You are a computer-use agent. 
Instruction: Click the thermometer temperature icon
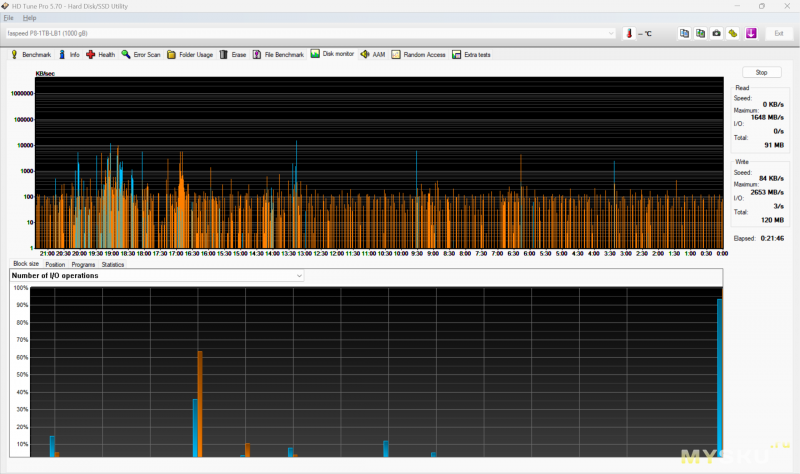click(630, 33)
